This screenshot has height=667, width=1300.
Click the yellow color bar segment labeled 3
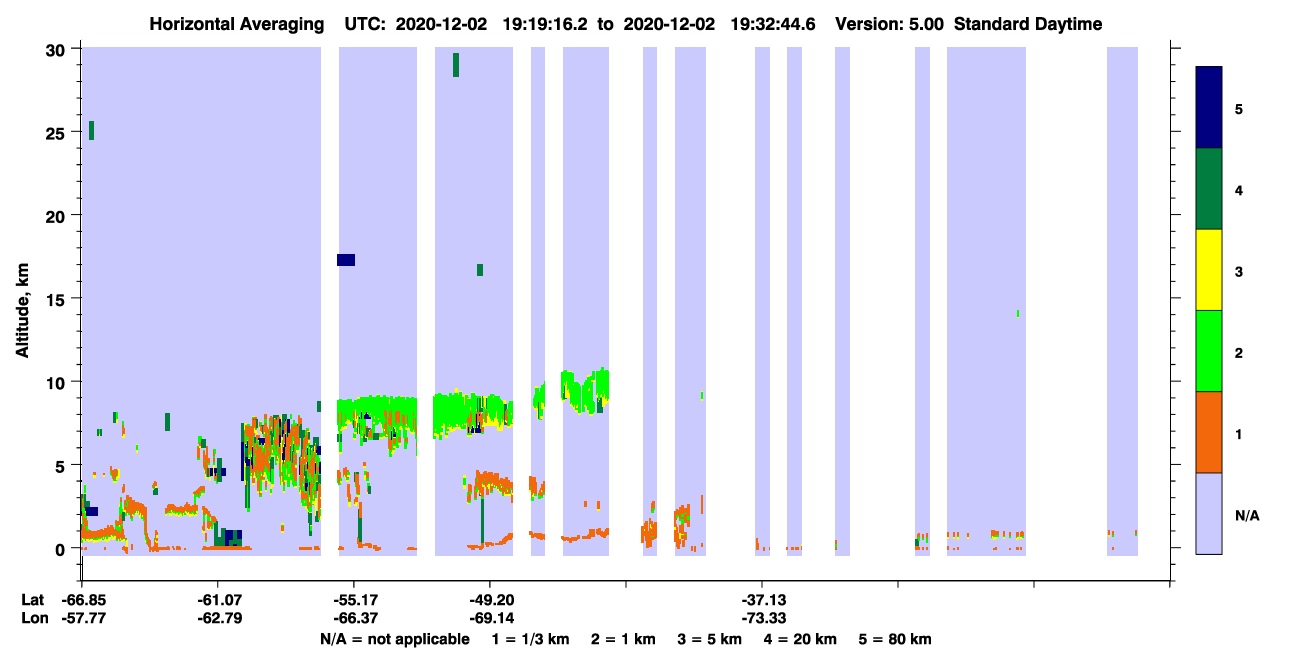pos(1209,270)
